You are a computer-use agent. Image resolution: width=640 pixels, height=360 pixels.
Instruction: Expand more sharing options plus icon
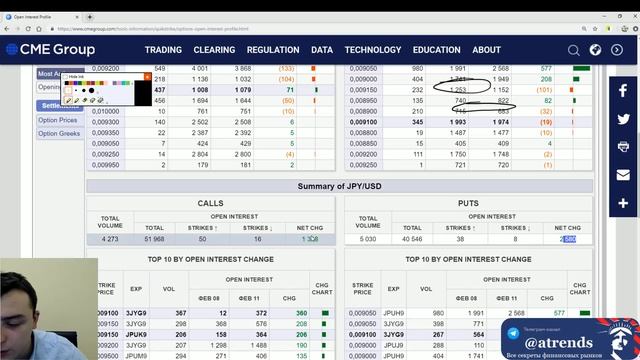pos(623,203)
